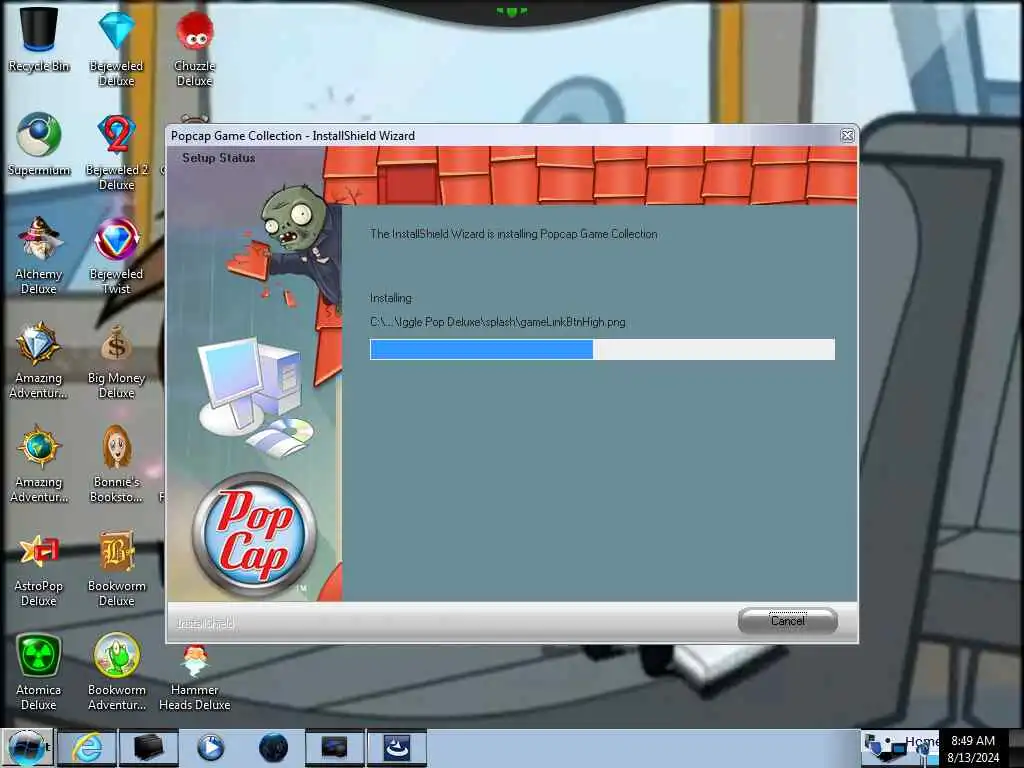Open AstroPop Deluxe desktop icon
The width and height of the screenshot is (1024, 768).
tap(39, 568)
